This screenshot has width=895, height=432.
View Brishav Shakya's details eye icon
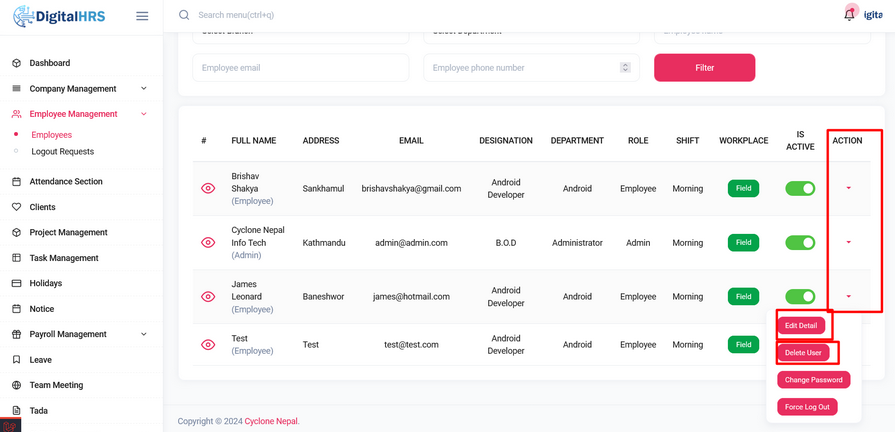[208, 188]
